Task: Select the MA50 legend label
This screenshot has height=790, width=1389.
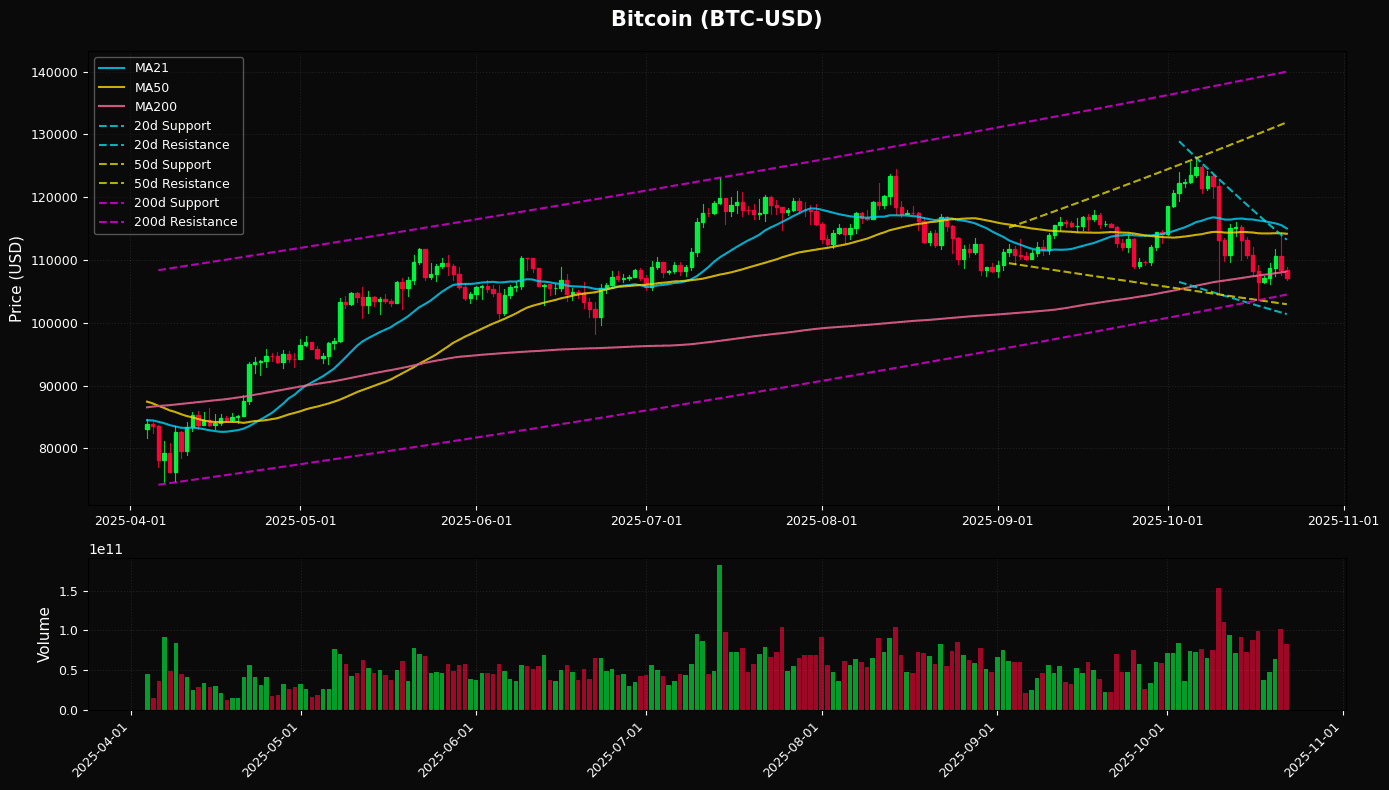Action: (x=151, y=88)
